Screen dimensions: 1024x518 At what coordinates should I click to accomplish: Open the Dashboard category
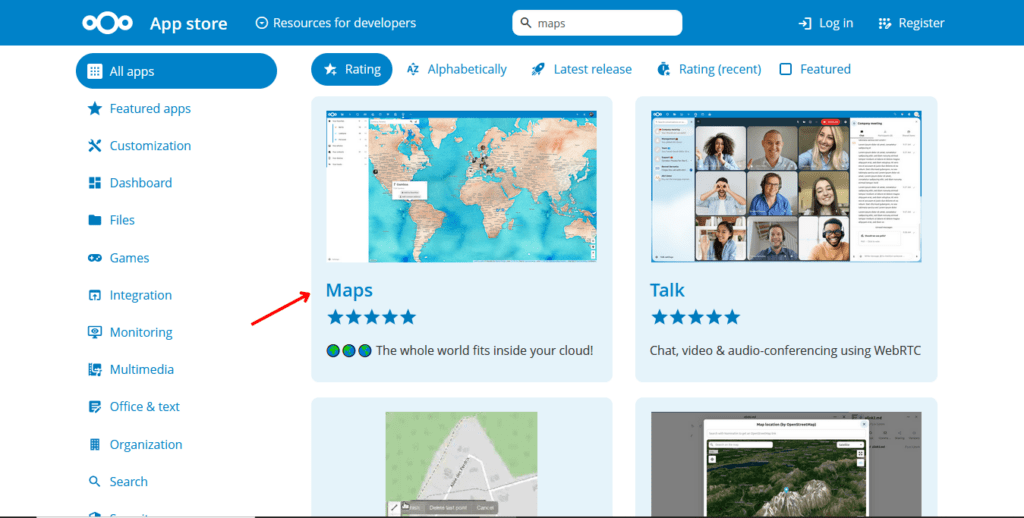tap(140, 183)
